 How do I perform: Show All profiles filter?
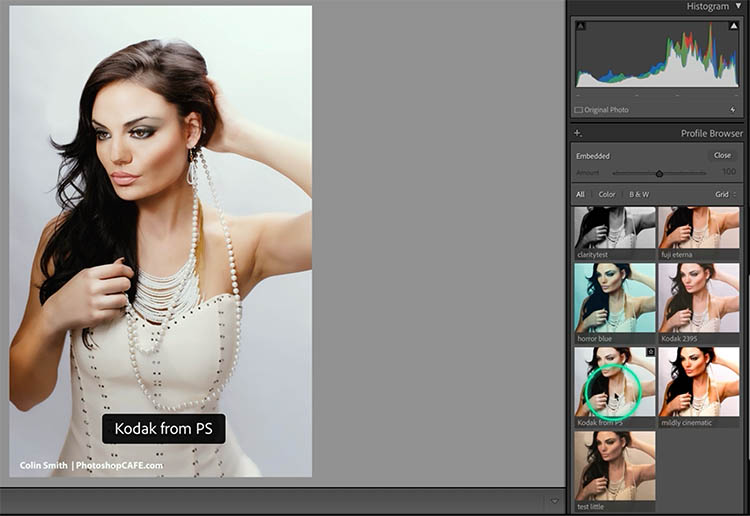coord(580,194)
